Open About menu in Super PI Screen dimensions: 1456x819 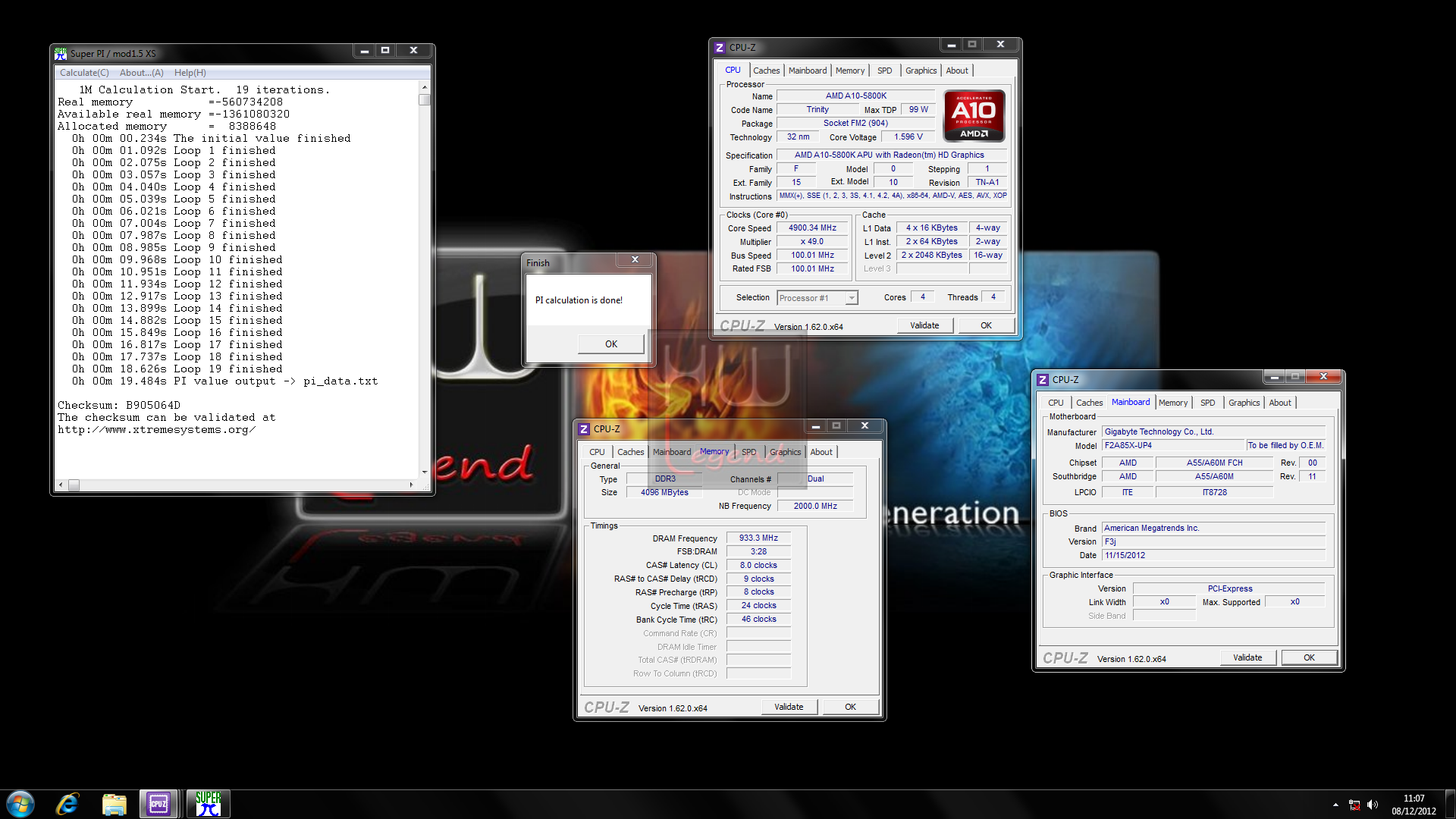click(x=141, y=73)
